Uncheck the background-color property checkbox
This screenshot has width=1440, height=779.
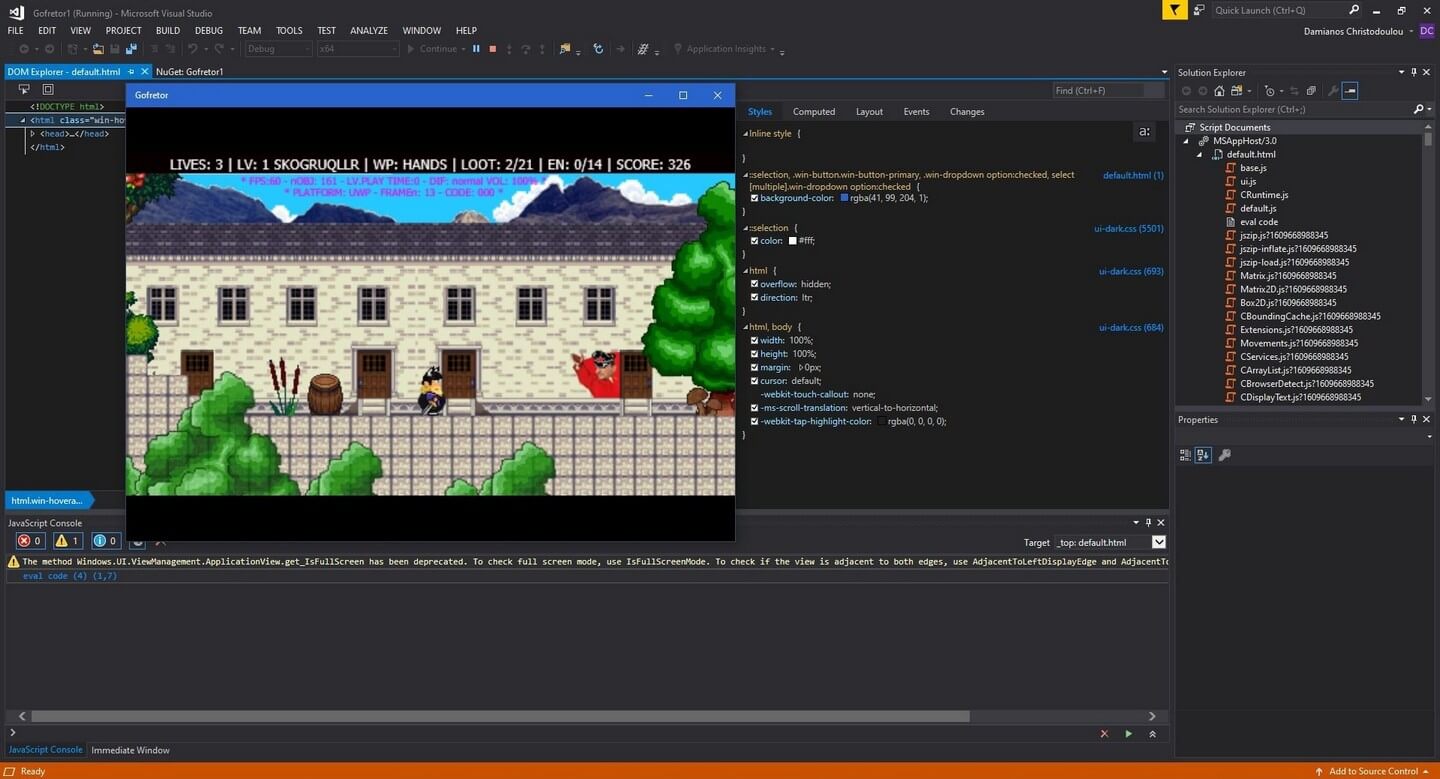click(x=754, y=198)
